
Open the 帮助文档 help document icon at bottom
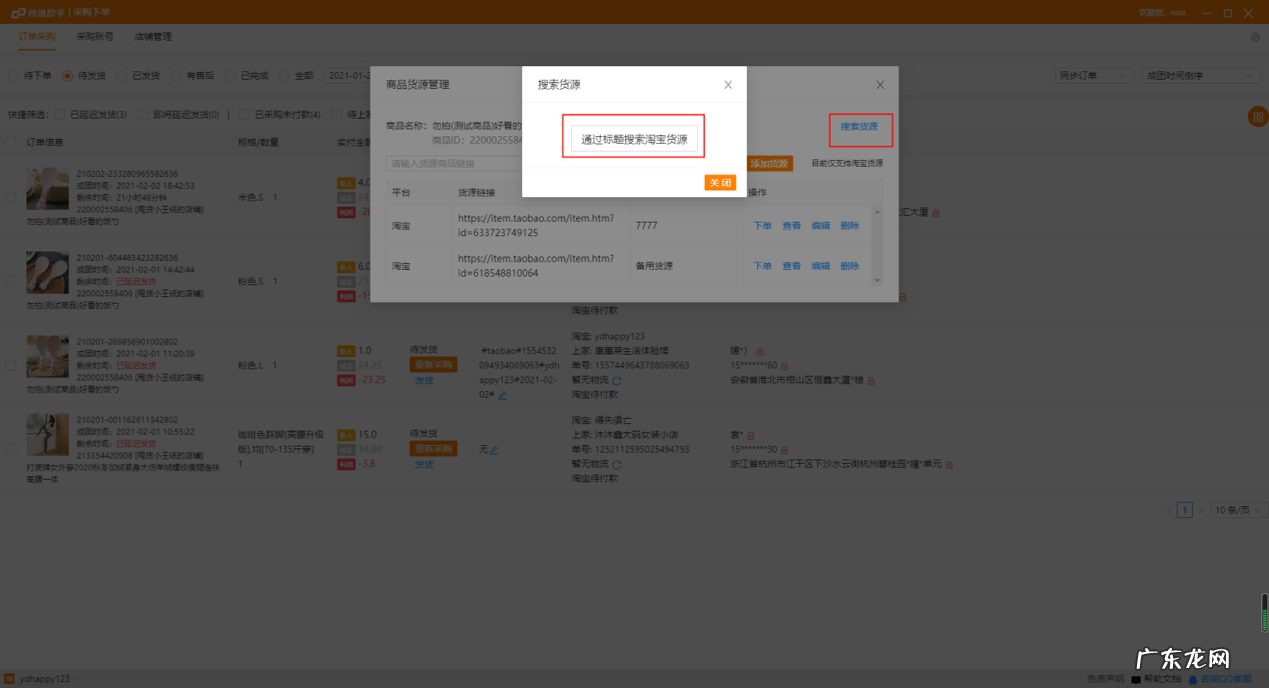pyautogui.click(x=1136, y=677)
